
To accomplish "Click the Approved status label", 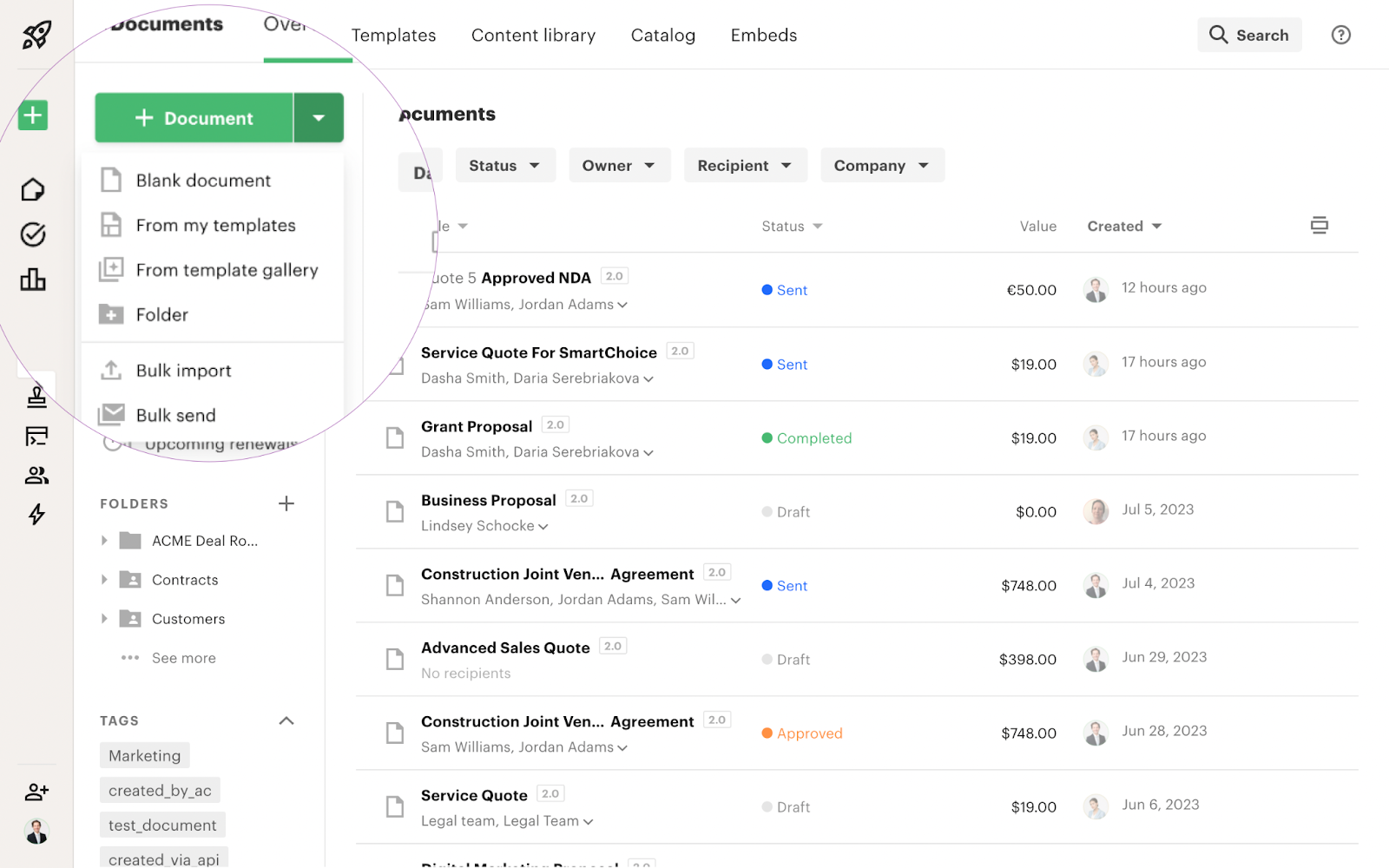I will pyautogui.click(x=802, y=733).
